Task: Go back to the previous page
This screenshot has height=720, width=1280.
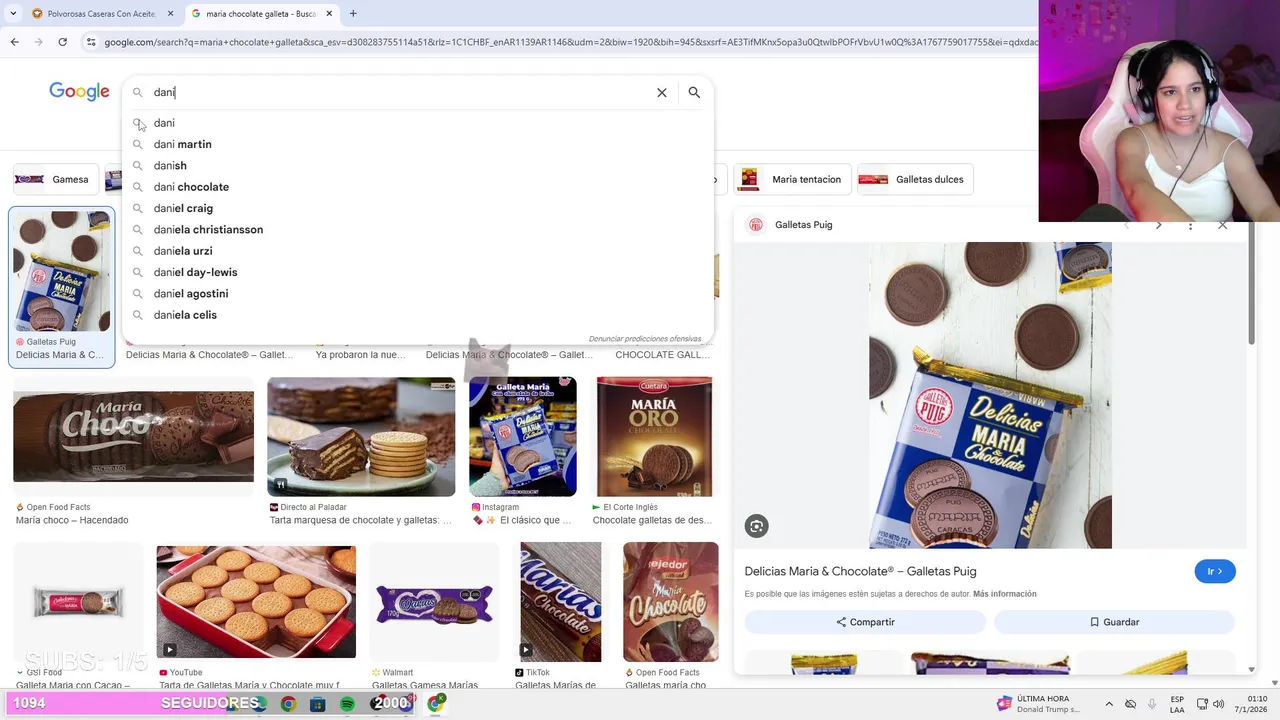Action: (x=14, y=42)
